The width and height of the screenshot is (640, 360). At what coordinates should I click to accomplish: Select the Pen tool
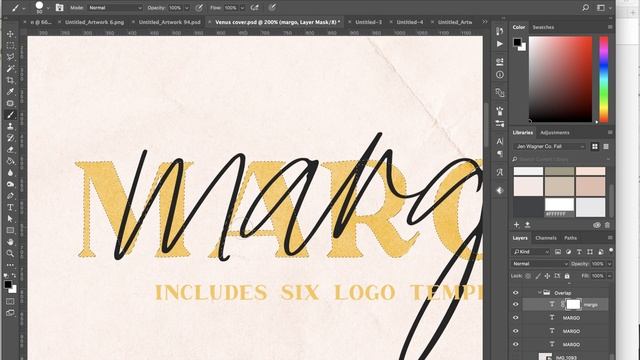[x=10, y=196]
